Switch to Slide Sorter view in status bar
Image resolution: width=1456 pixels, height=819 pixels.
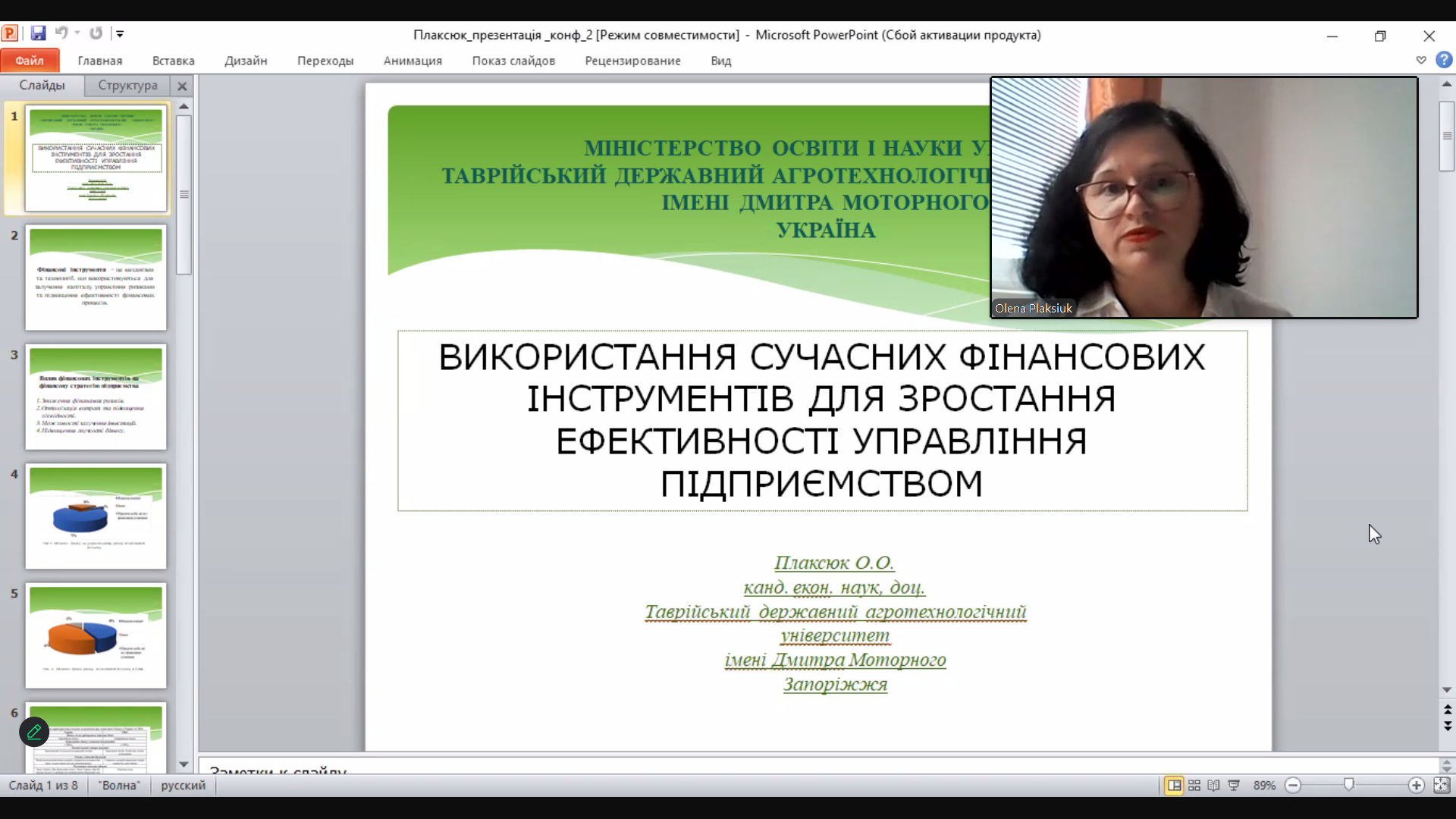click(x=1194, y=786)
